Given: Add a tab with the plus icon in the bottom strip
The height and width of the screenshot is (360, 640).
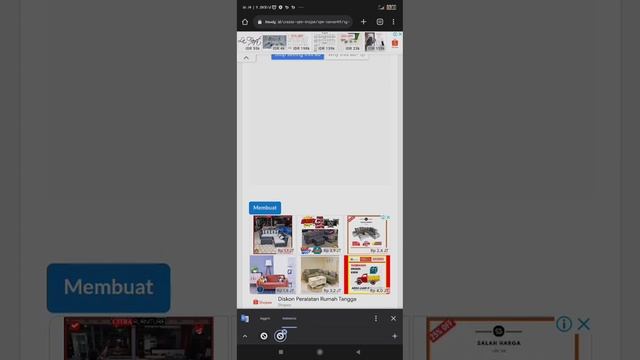Looking at the screenshot, I should [x=394, y=336].
